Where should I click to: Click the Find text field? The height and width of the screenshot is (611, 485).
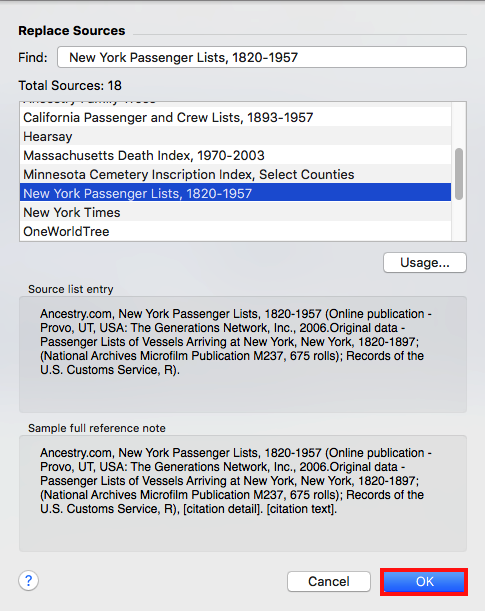click(262, 57)
